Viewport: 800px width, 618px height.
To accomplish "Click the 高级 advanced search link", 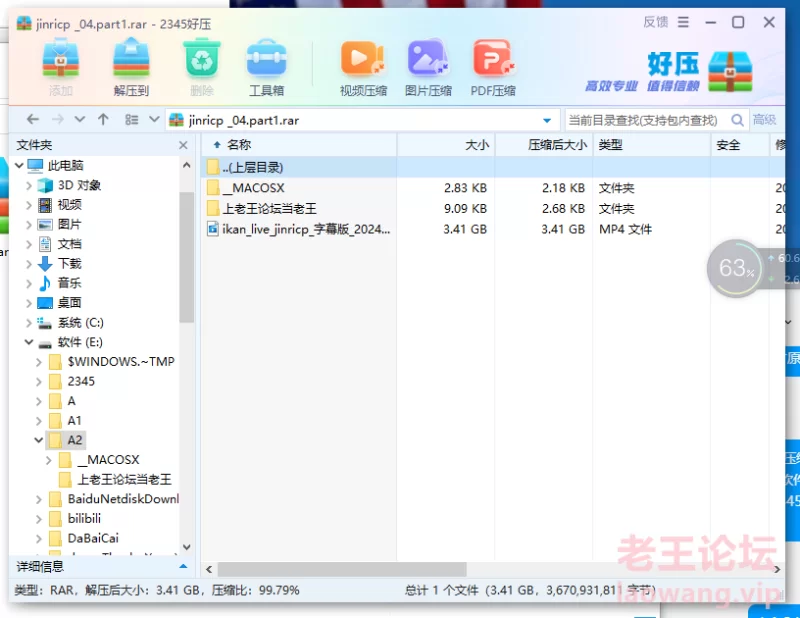I will click(x=764, y=120).
